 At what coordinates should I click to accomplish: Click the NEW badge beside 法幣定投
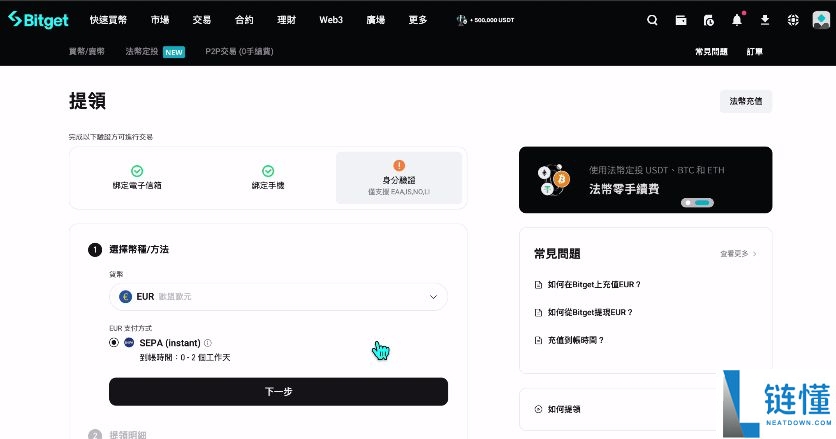pos(174,52)
